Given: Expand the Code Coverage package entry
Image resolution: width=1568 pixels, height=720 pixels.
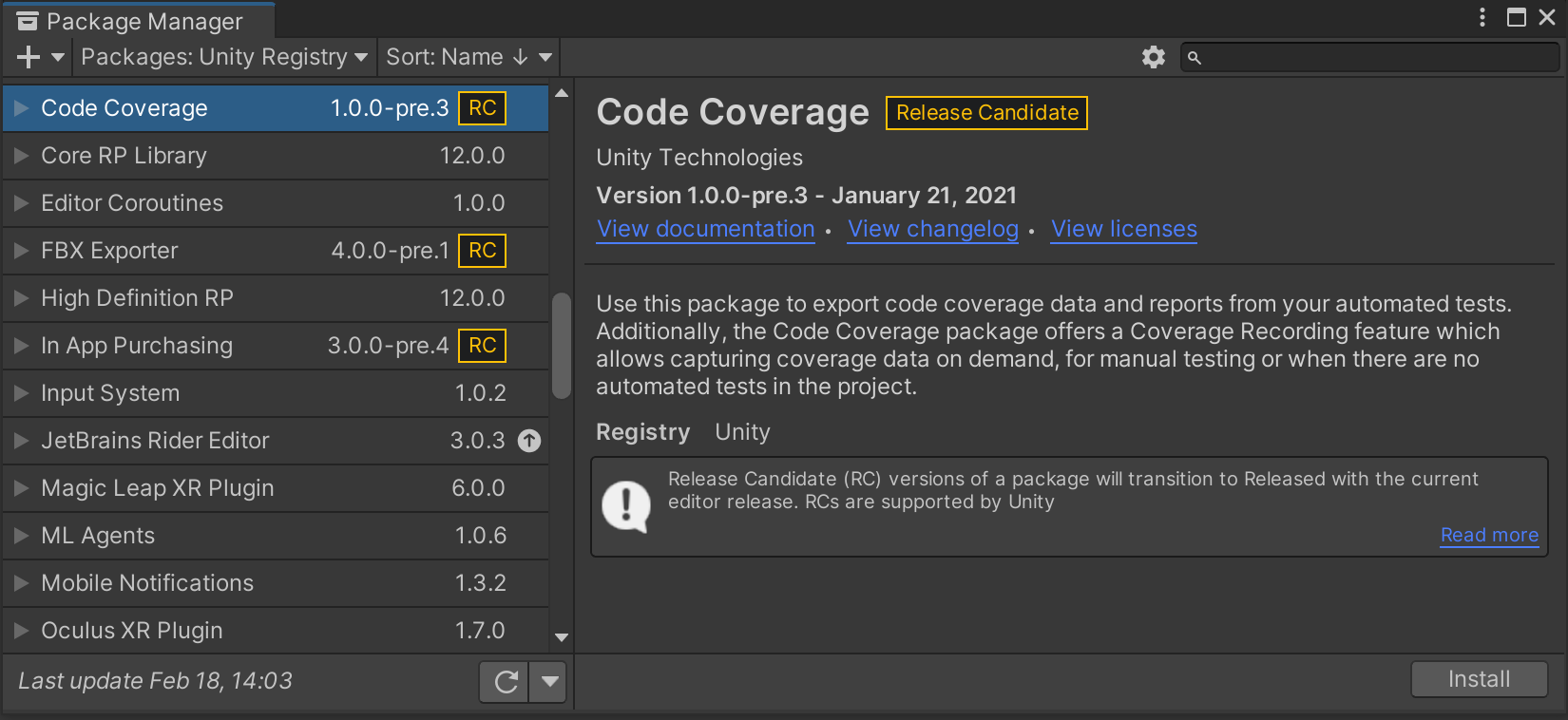Looking at the screenshot, I should (x=22, y=108).
